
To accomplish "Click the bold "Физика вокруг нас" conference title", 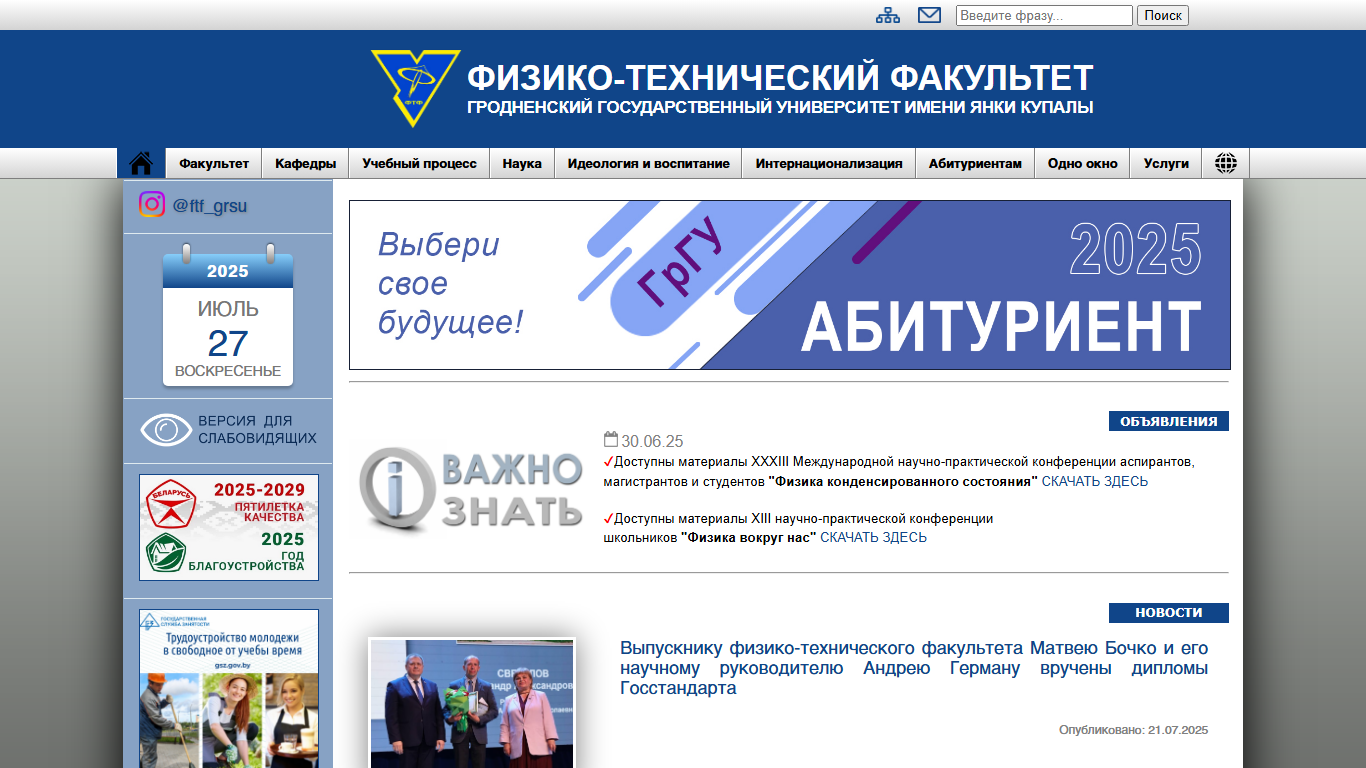I will point(749,537).
